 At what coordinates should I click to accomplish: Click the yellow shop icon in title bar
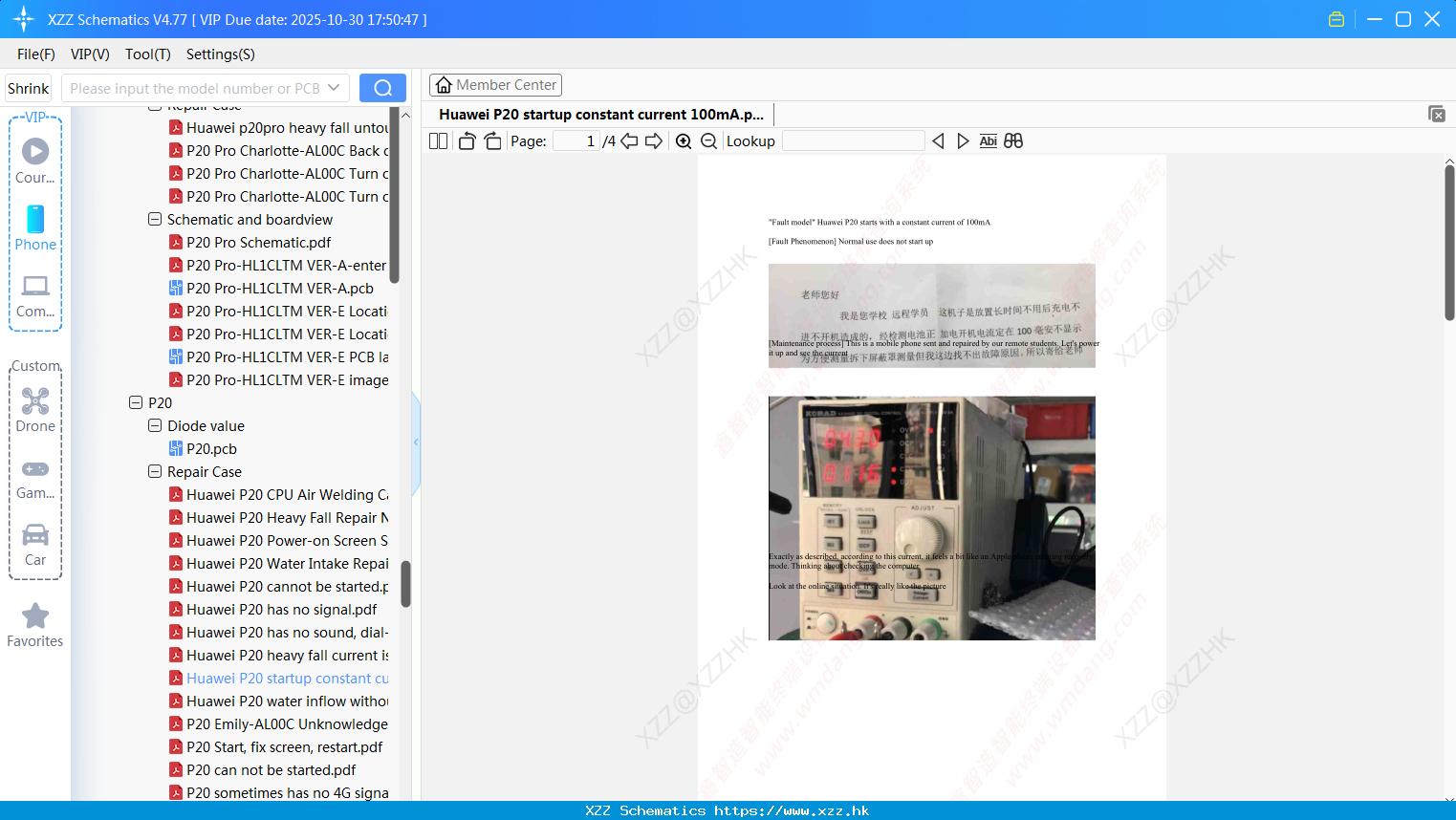tap(1336, 19)
